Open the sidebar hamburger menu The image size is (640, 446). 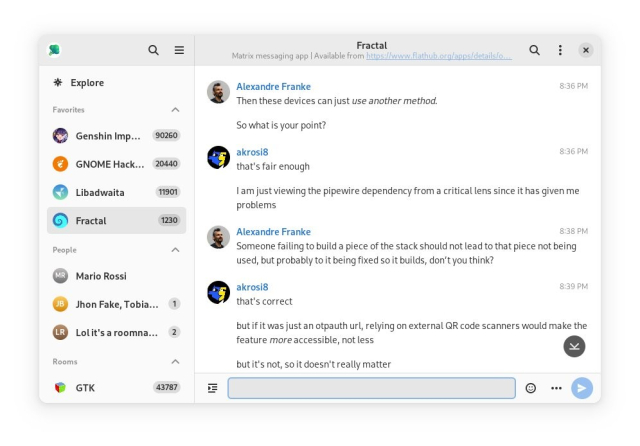pyautogui.click(x=179, y=50)
